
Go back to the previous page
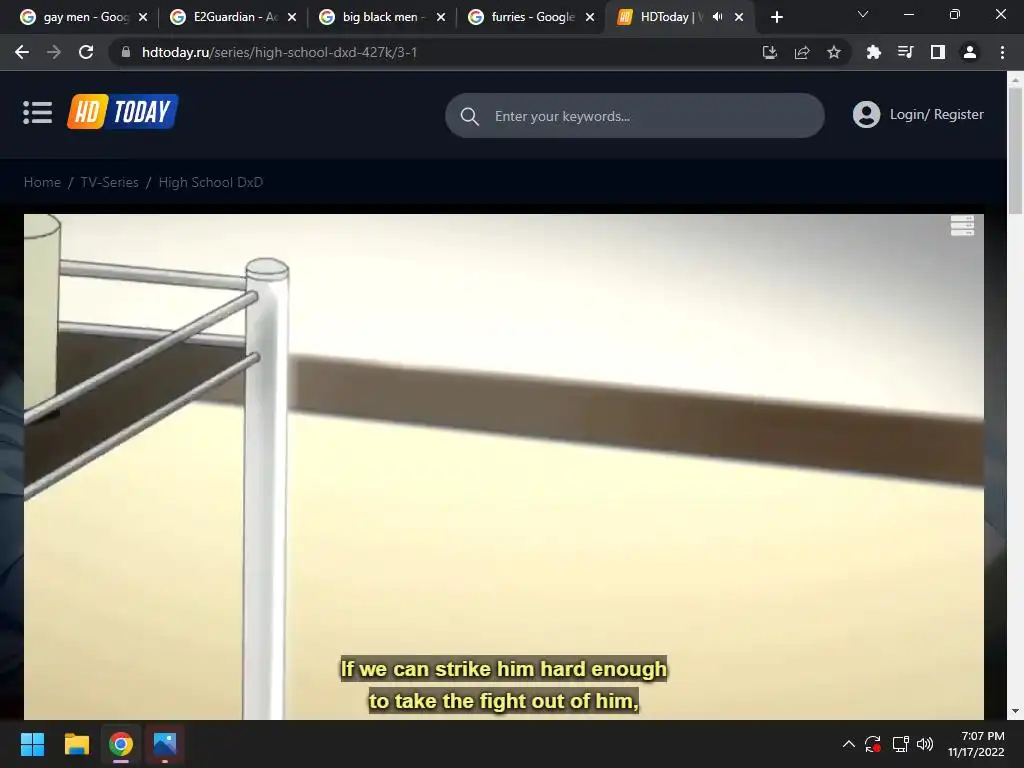click(22, 52)
